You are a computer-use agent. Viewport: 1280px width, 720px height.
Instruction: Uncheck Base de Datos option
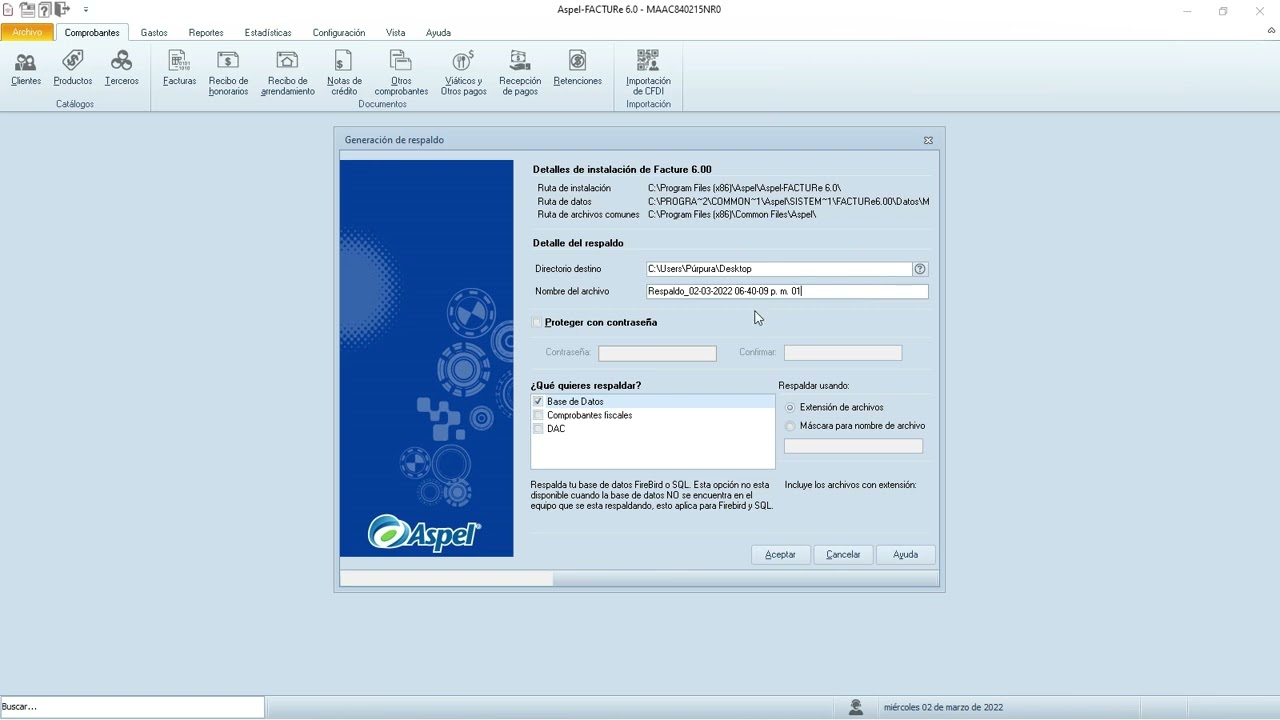click(x=538, y=402)
